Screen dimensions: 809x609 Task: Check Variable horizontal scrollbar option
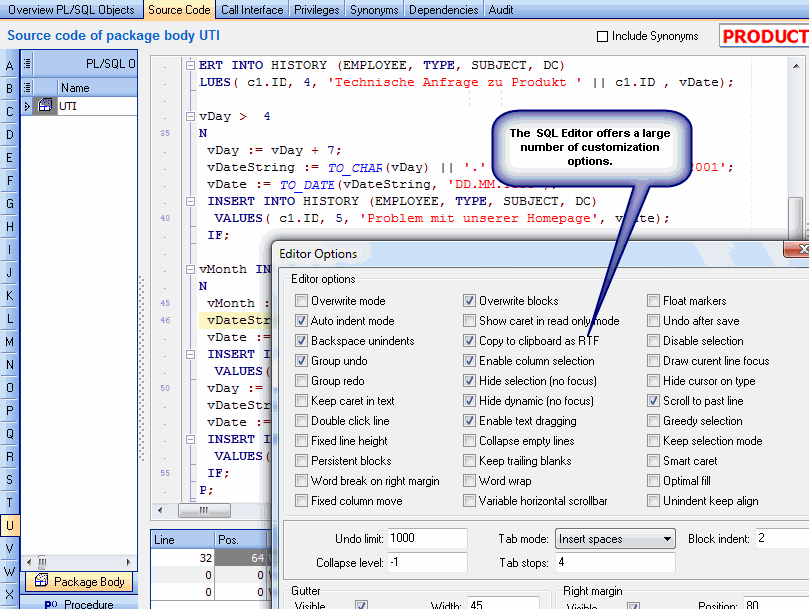pyautogui.click(x=469, y=501)
